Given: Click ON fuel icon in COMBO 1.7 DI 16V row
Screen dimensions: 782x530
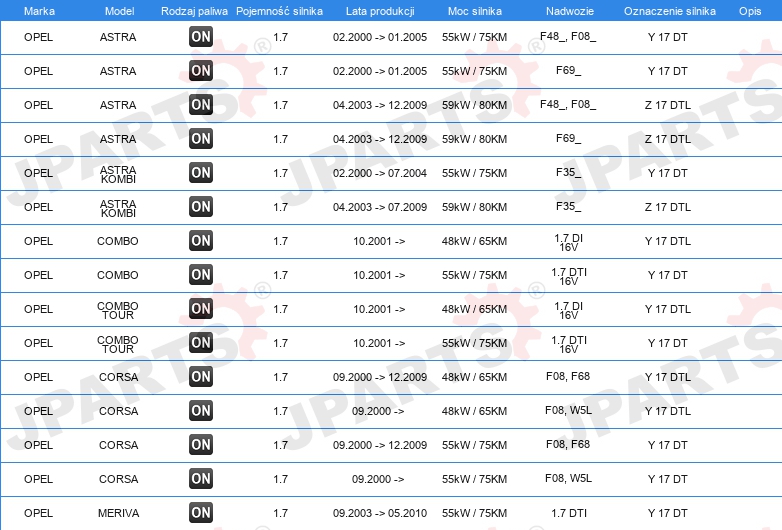Looking at the screenshot, I should click(x=201, y=240).
